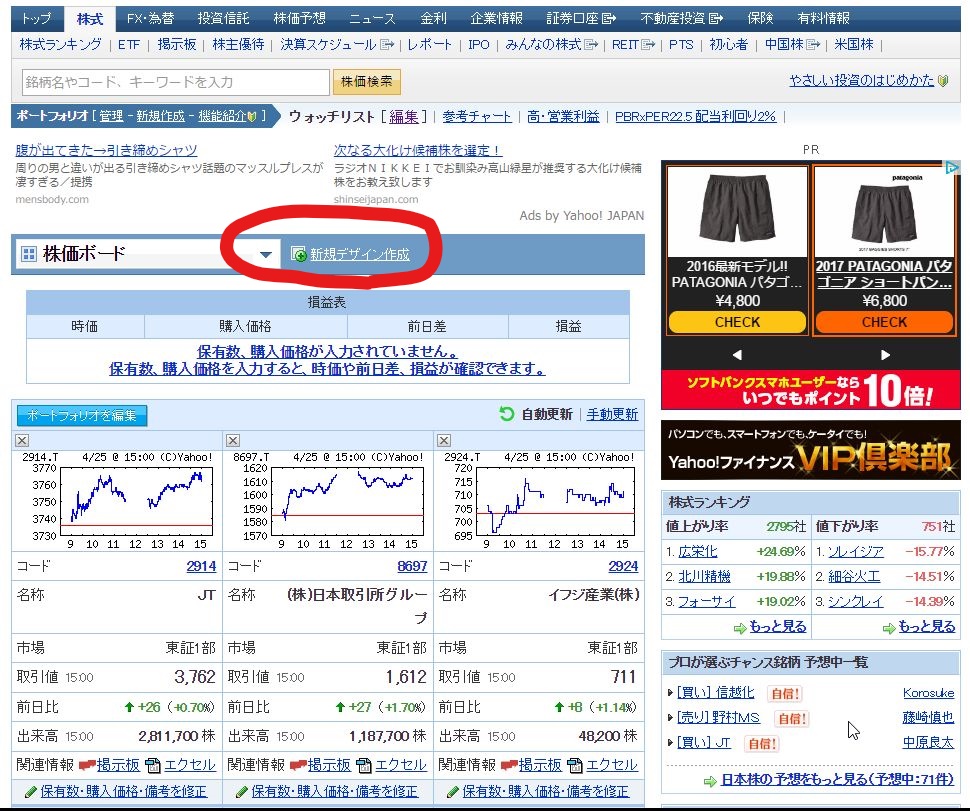Click the エクセル link for 日本取引所グループ

[x=401, y=765]
